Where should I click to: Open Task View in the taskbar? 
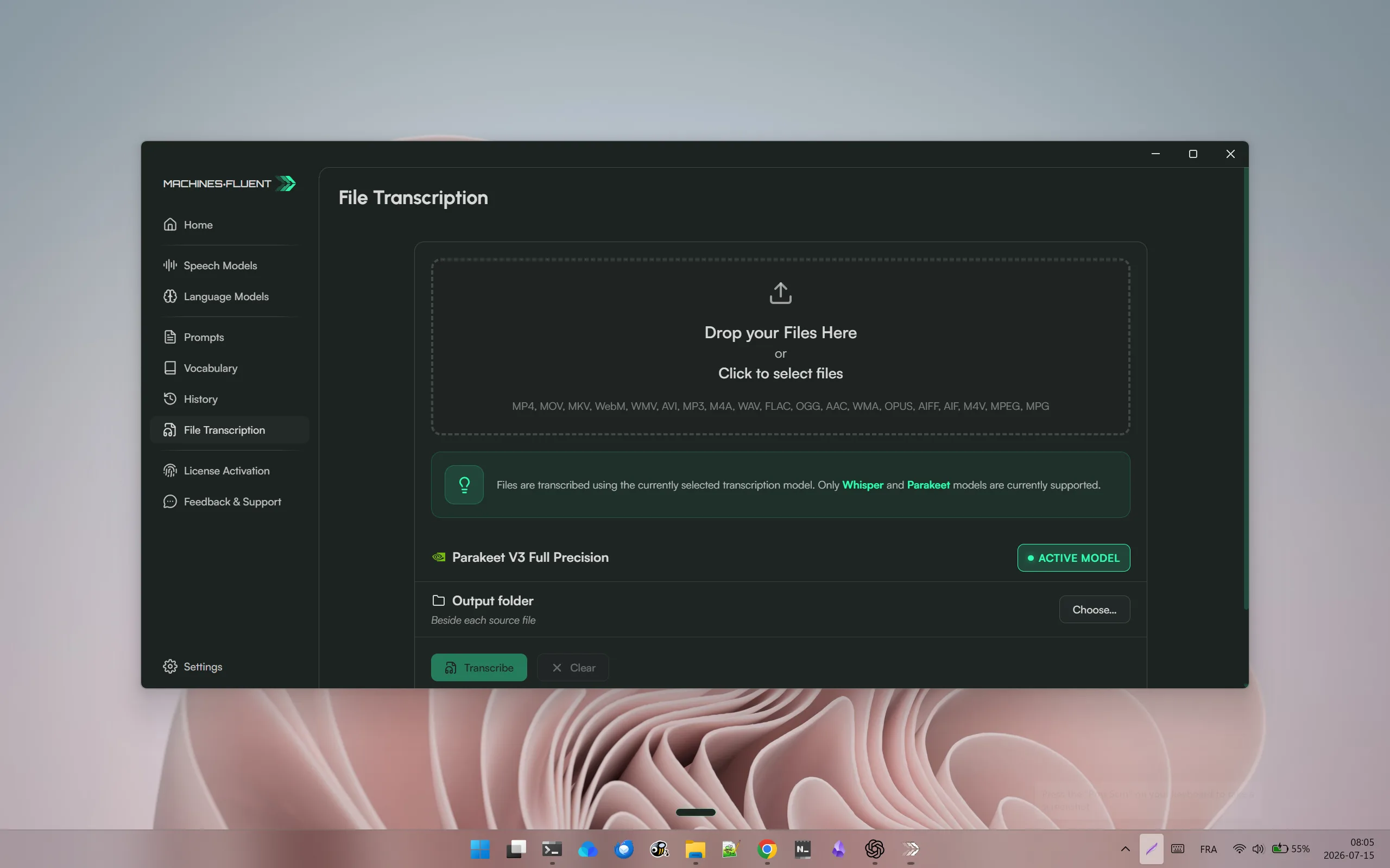(x=516, y=849)
